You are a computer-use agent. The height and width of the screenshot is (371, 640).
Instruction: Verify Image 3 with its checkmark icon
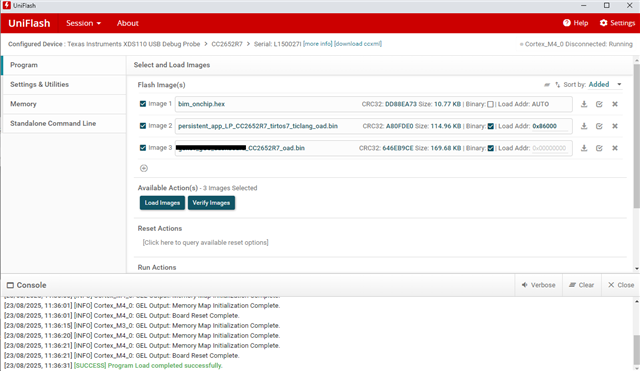click(599, 148)
